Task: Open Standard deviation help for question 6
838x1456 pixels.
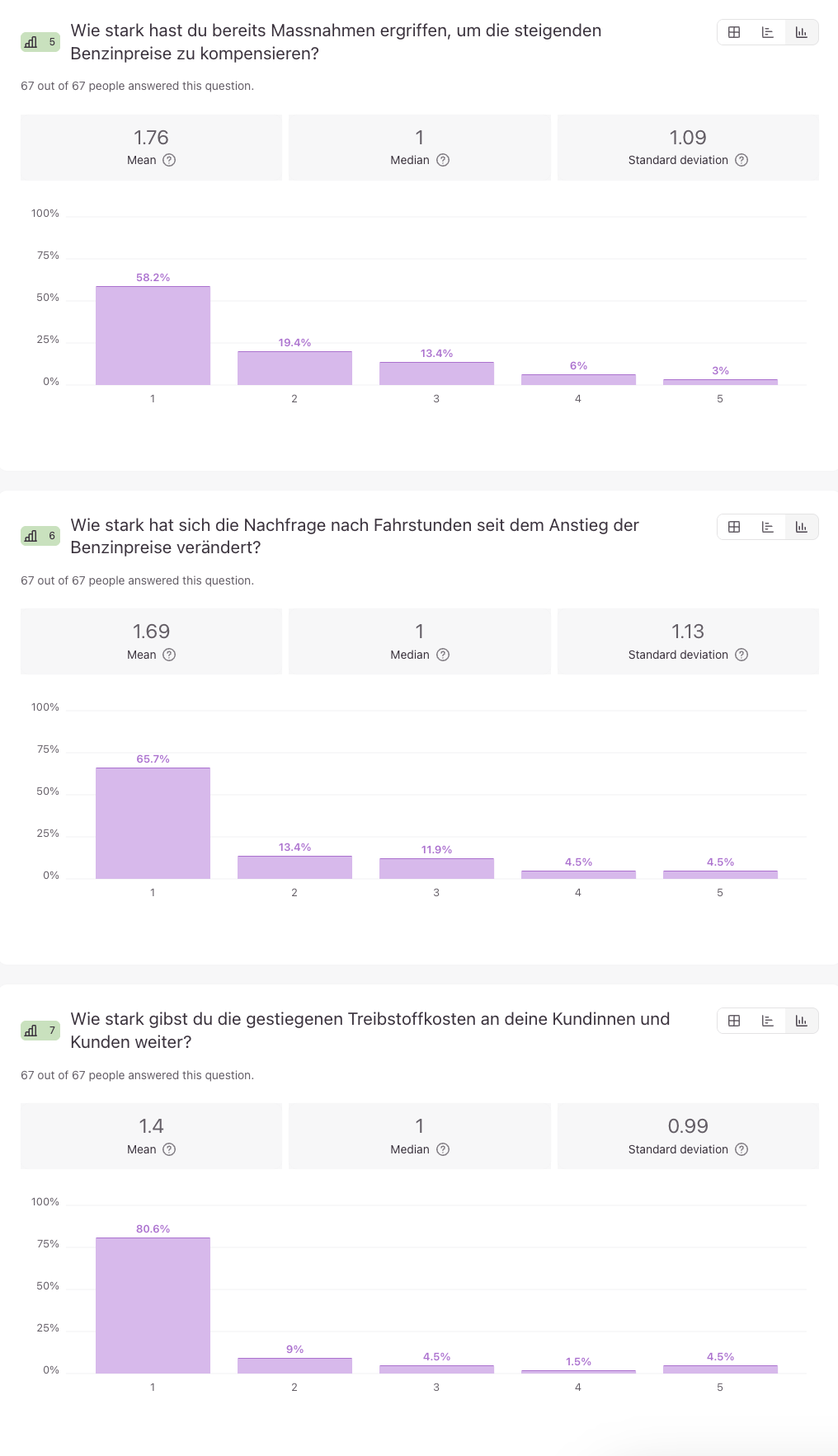Action: 741,655
